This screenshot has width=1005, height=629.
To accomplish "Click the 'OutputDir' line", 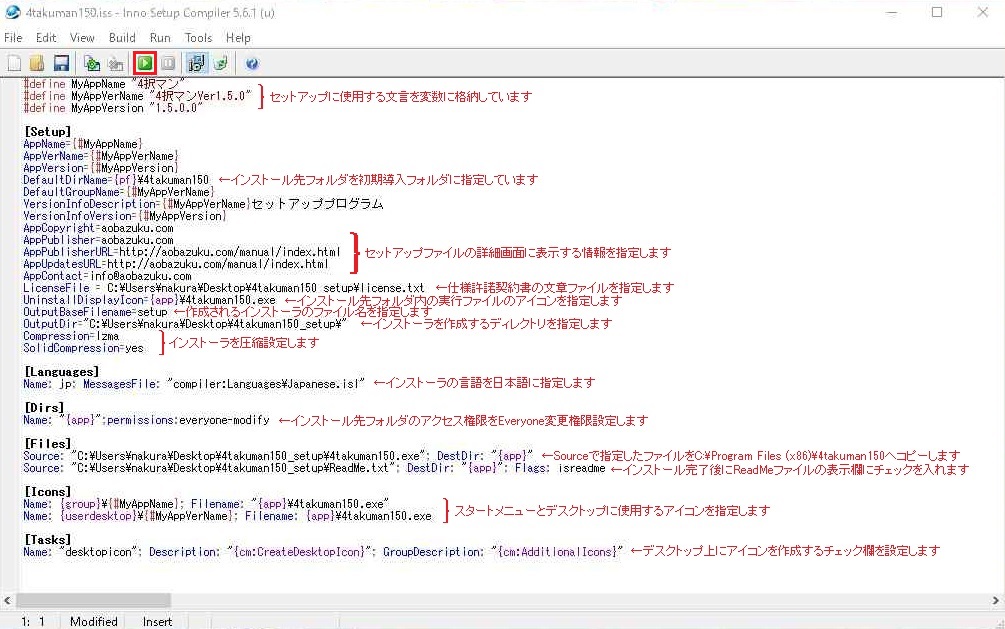I will (185, 324).
